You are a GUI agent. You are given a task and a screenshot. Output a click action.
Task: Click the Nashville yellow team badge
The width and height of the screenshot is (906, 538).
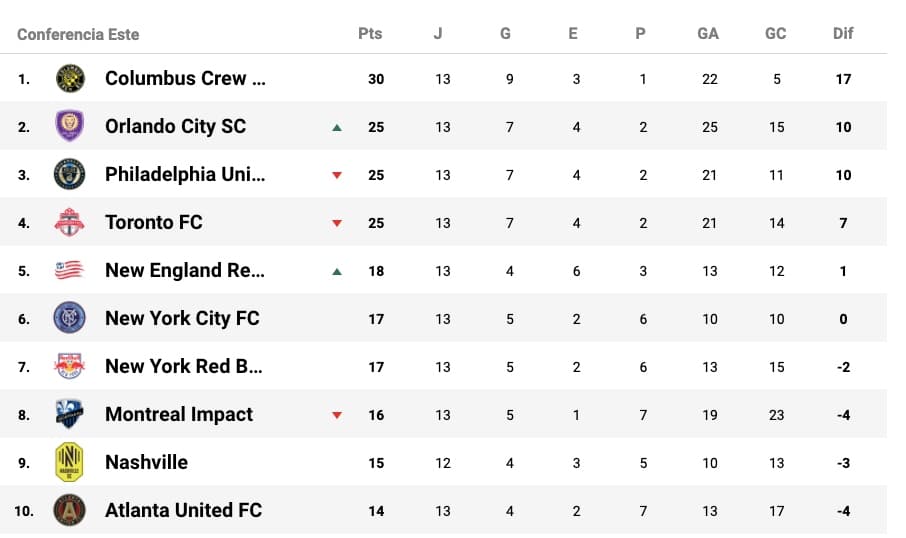(70, 462)
